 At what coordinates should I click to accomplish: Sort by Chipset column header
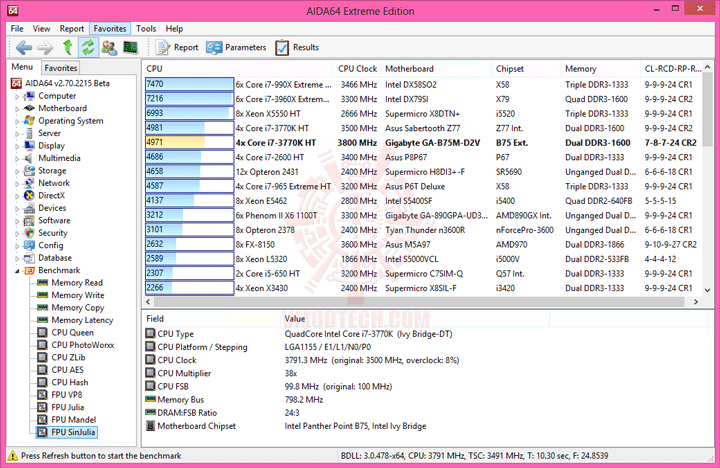(x=526, y=69)
